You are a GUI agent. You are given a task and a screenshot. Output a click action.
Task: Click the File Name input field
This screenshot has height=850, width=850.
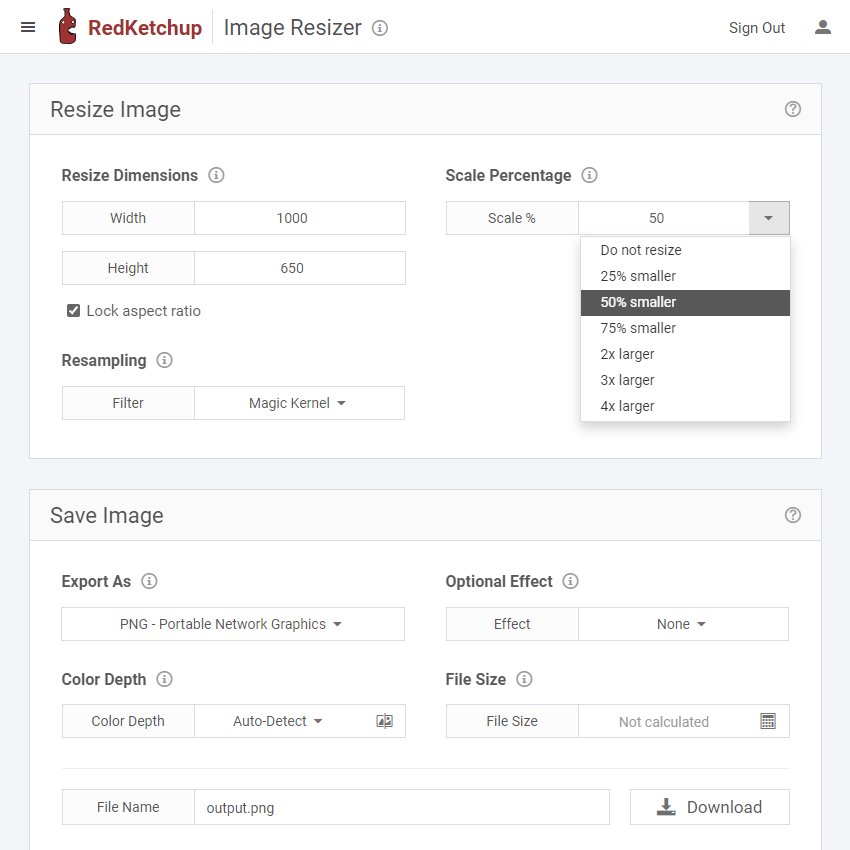click(x=400, y=806)
